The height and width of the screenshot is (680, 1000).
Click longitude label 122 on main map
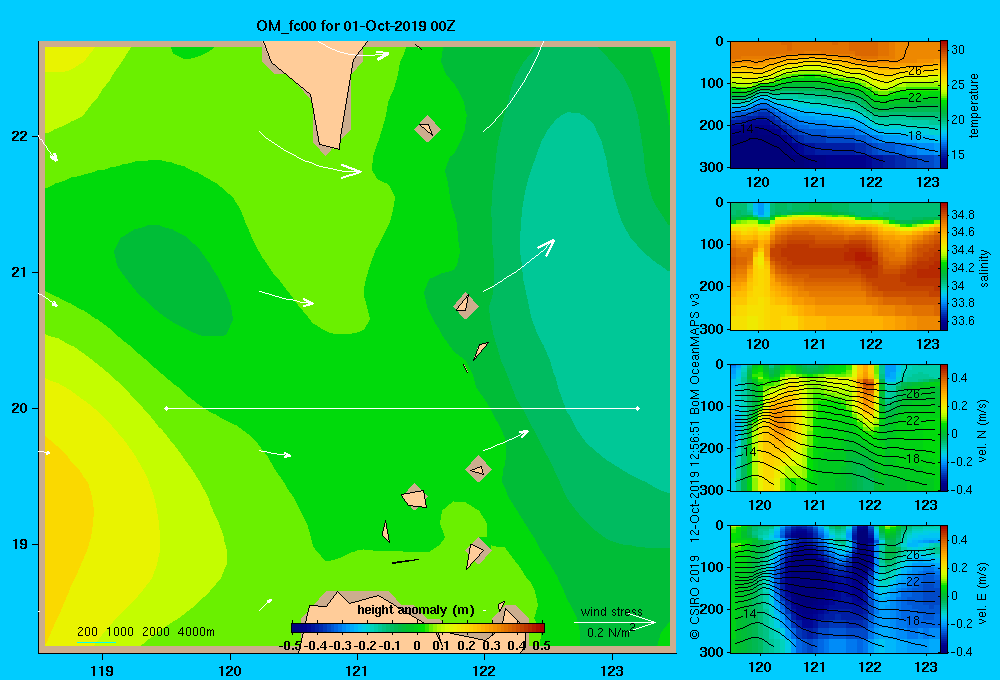coord(484,670)
